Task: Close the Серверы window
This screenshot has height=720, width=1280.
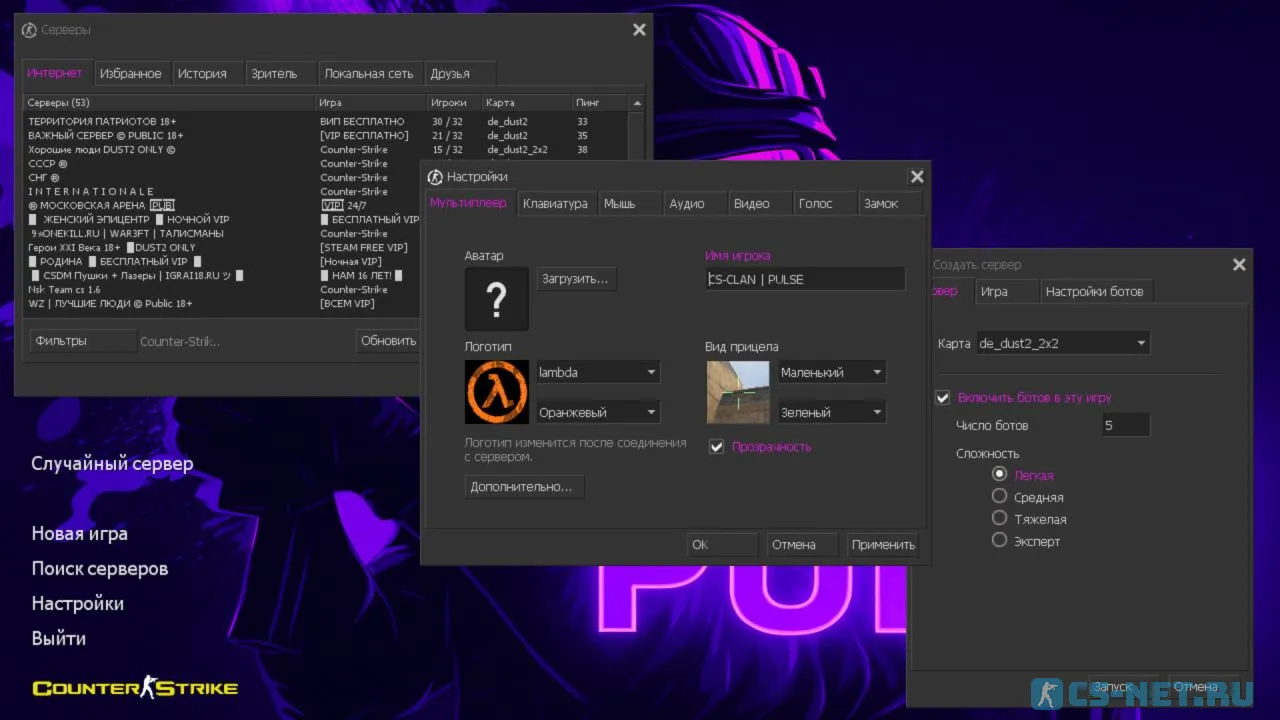Action: tap(639, 30)
